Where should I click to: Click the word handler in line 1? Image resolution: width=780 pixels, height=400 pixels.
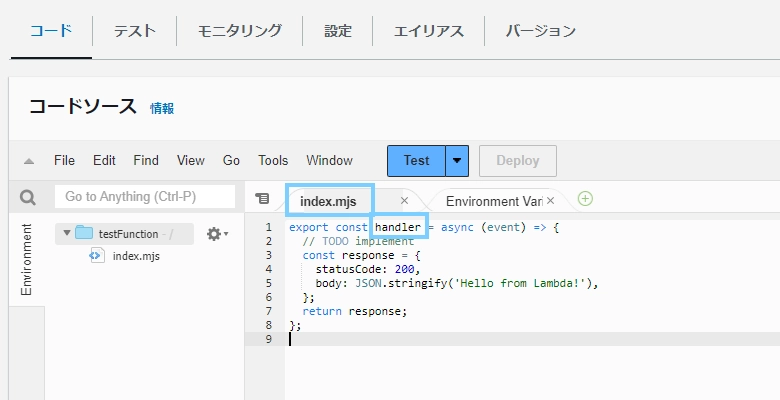point(398,227)
